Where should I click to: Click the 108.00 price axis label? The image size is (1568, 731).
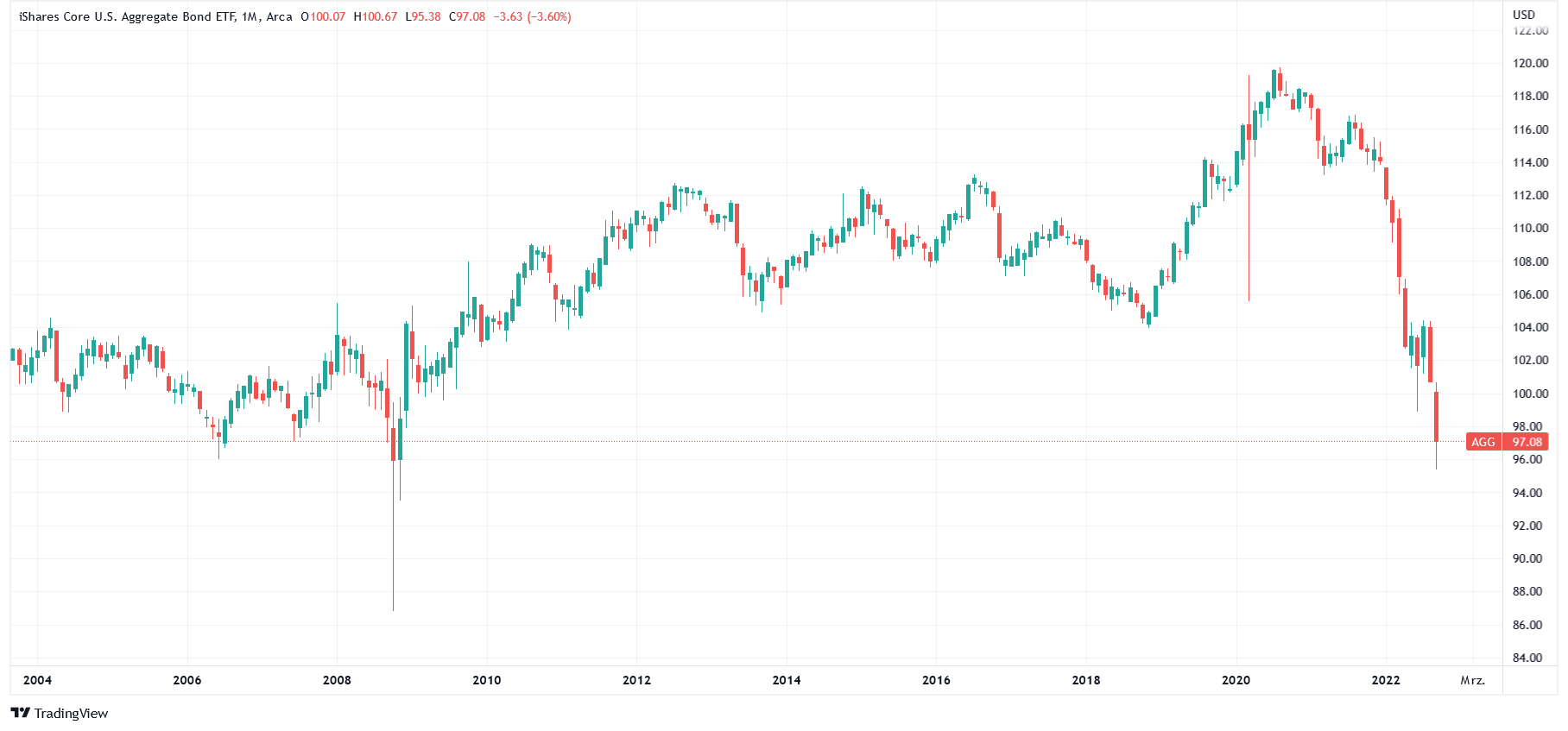pyautogui.click(x=1531, y=262)
